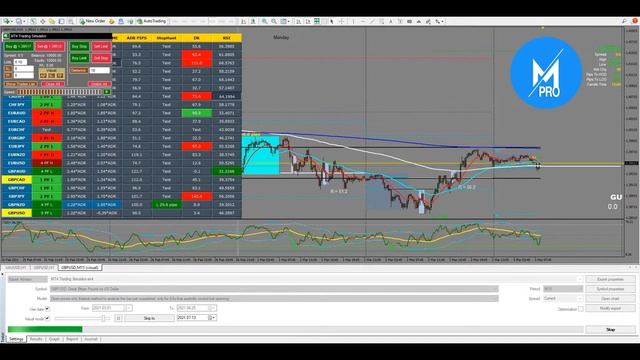Adjust the simulator Speed bar
The height and width of the screenshot is (360, 640).
(59, 92)
